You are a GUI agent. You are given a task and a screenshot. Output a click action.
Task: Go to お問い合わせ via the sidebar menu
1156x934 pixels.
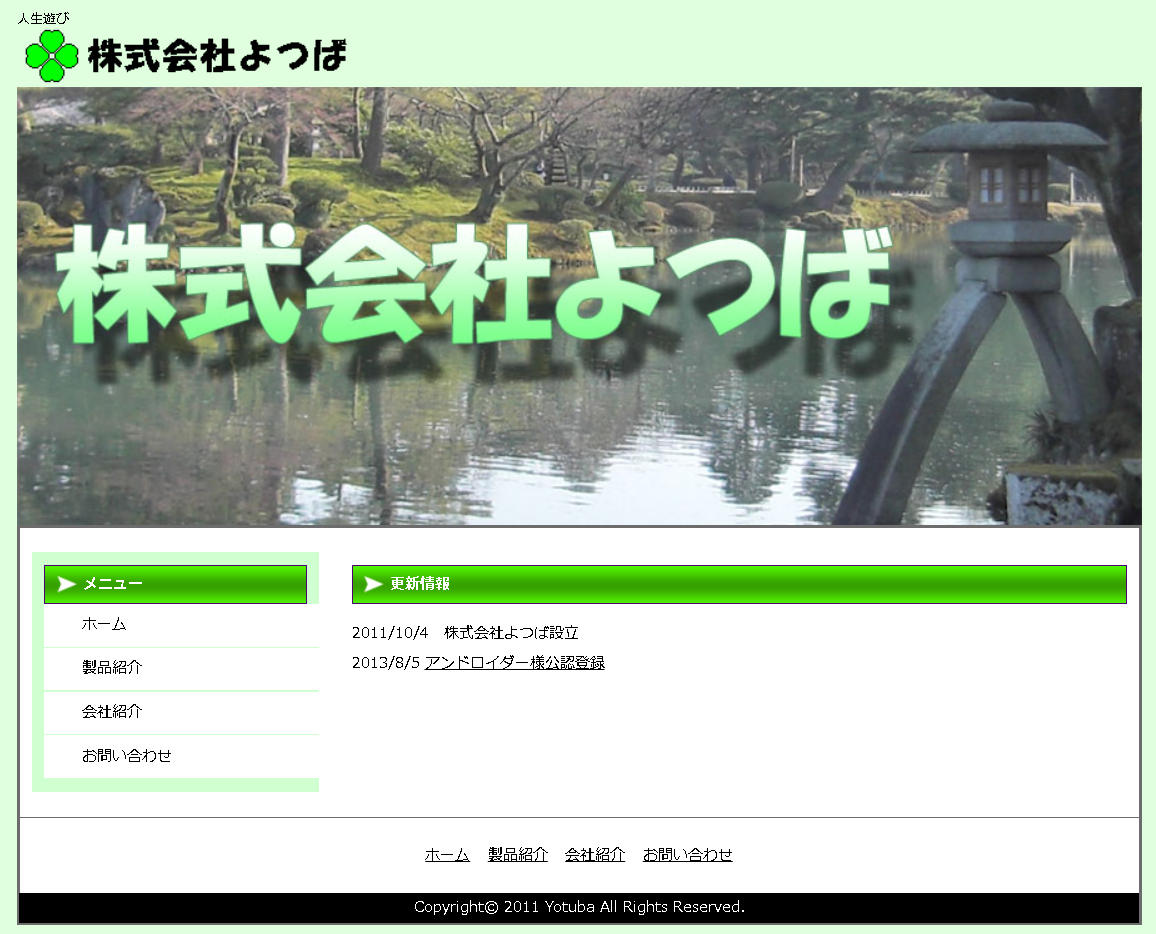(127, 756)
